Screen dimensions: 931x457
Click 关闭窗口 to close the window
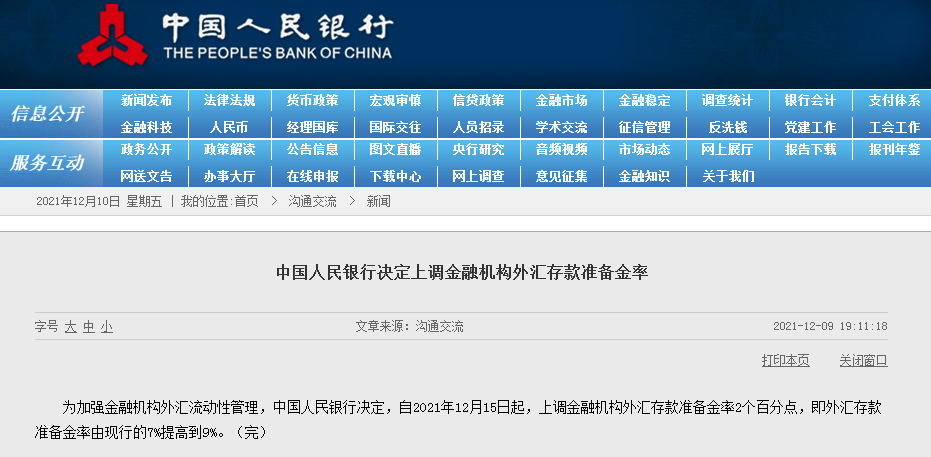click(x=863, y=360)
